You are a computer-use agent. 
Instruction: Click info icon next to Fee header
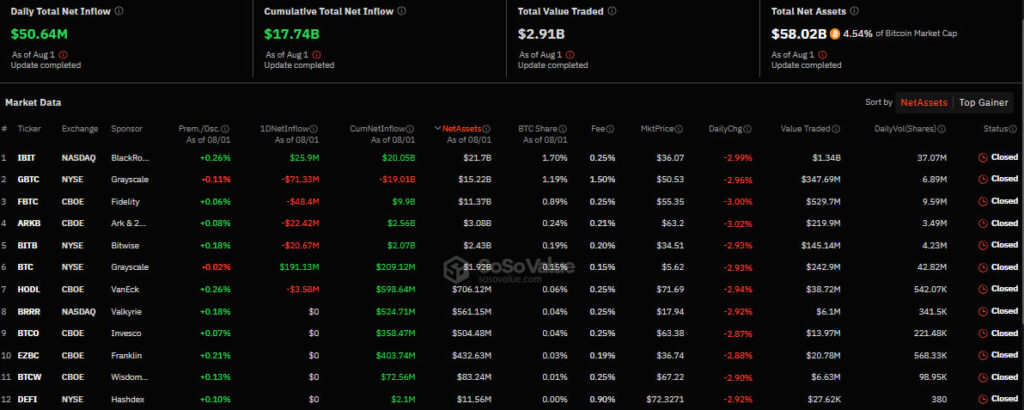pyautogui.click(x=610, y=129)
